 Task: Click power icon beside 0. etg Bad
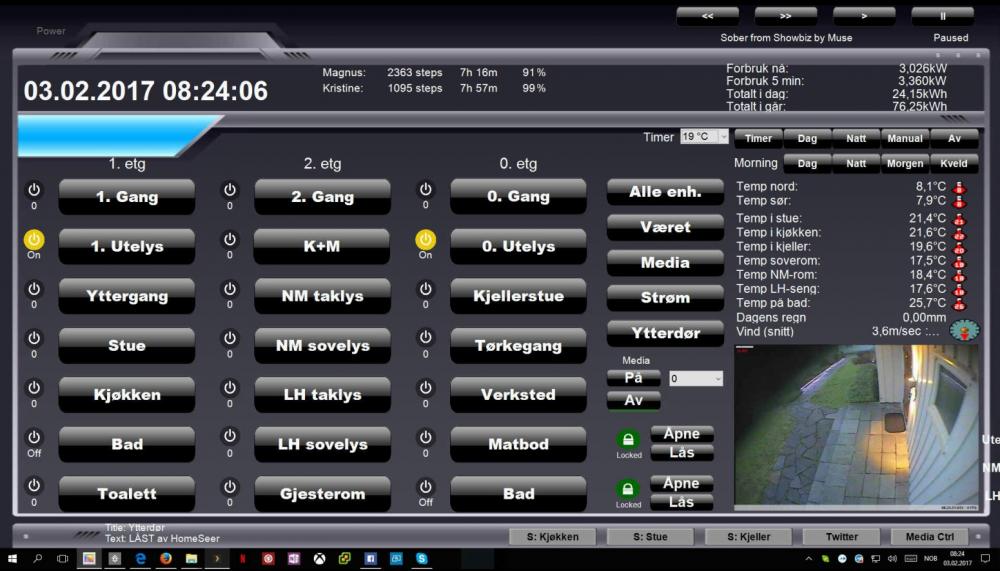[x=425, y=486]
